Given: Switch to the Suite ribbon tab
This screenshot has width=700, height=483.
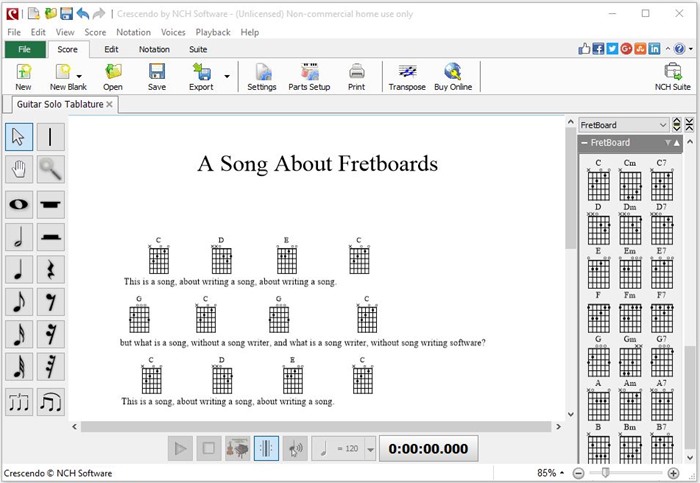Looking at the screenshot, I should (x=198, y=49).
